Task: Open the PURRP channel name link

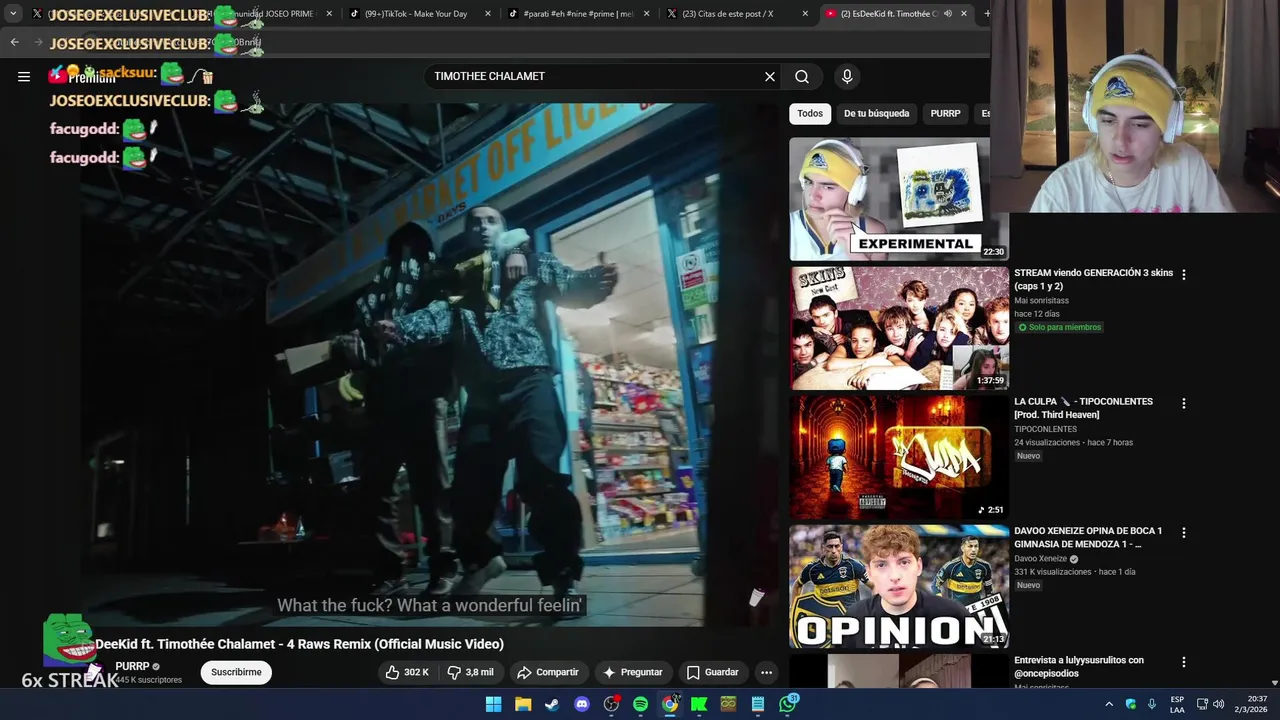Action: pyautogui.click(x=132, y=666)
